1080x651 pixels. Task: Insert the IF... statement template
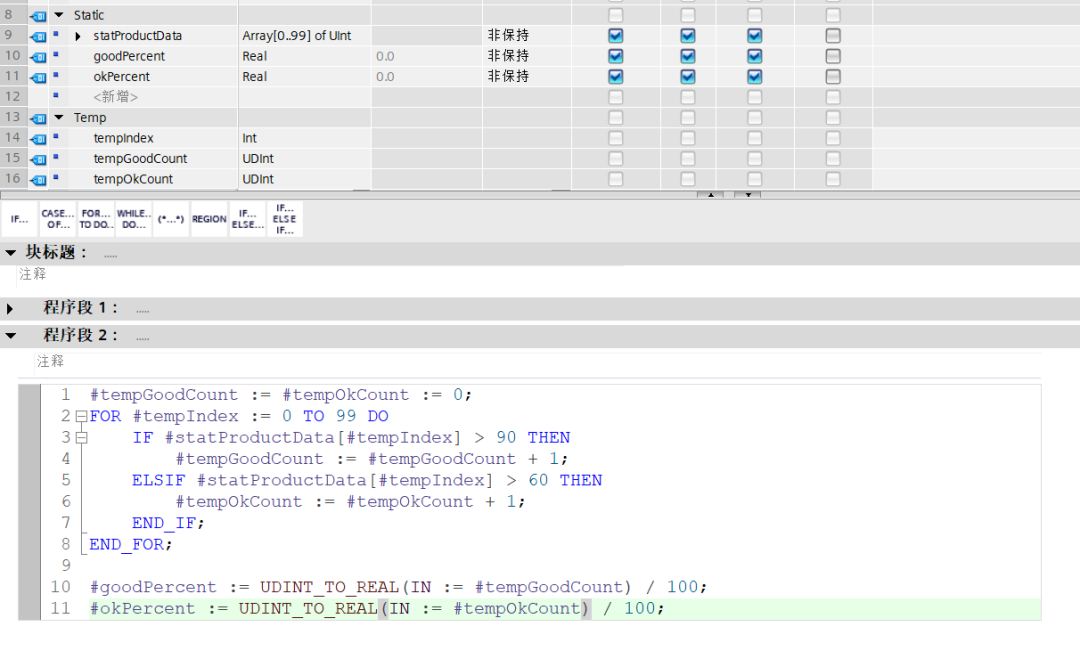click(x=20, y=219)
